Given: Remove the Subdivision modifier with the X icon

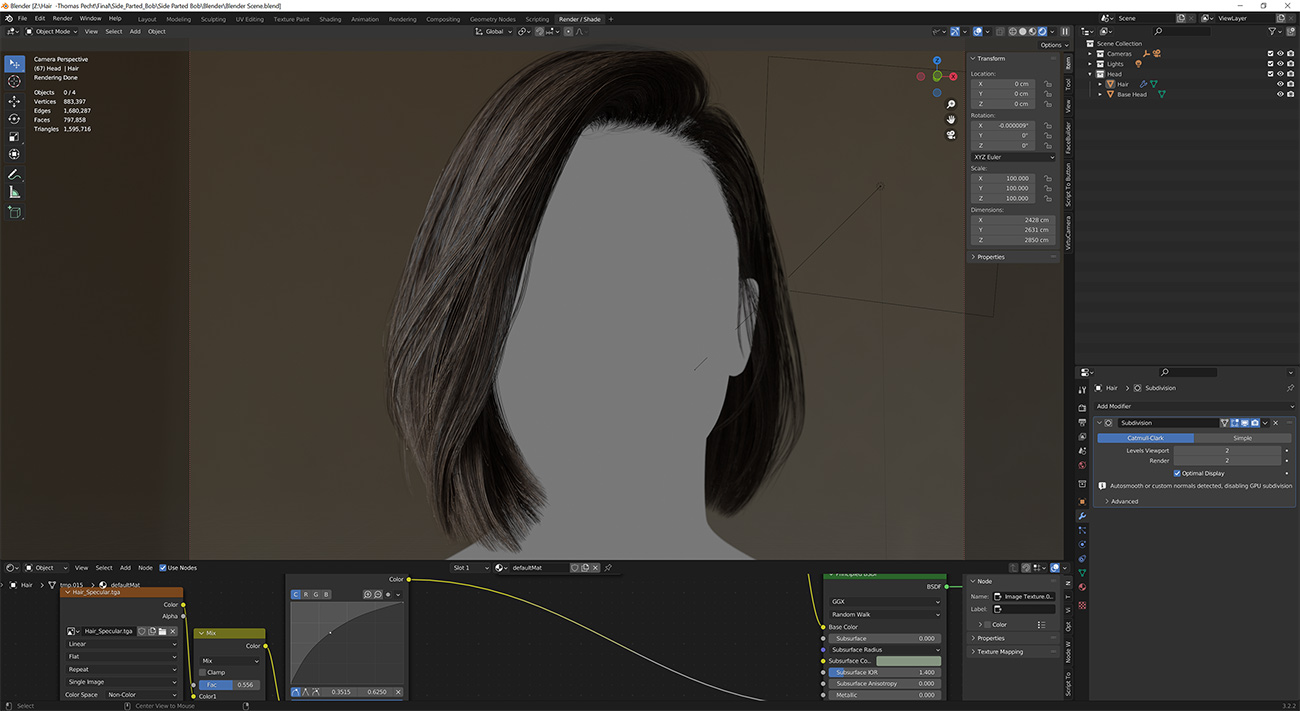Looking at the screenshot, I should [x=1275, y=423].
